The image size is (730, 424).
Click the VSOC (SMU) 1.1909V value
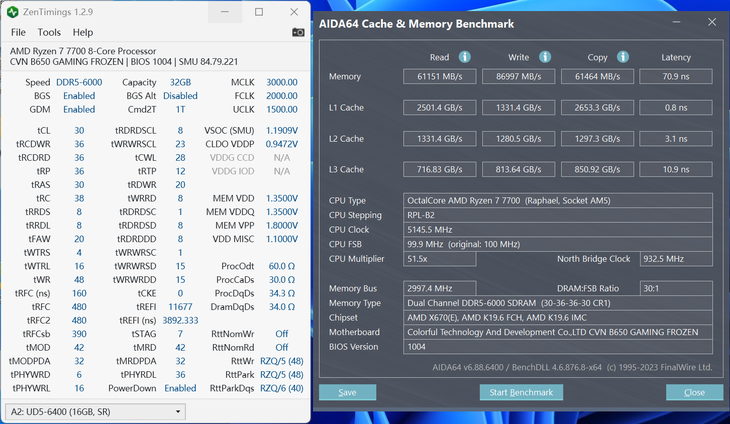(x=282, y=130)
